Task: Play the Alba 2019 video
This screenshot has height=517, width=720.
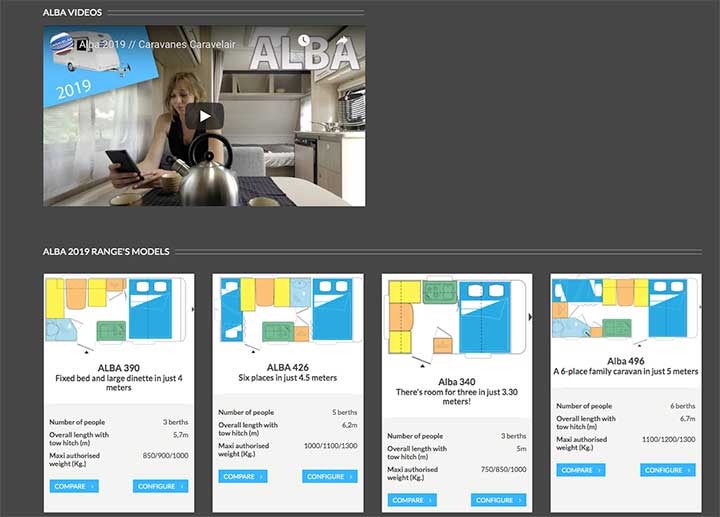Action: [x=204, y=116]
